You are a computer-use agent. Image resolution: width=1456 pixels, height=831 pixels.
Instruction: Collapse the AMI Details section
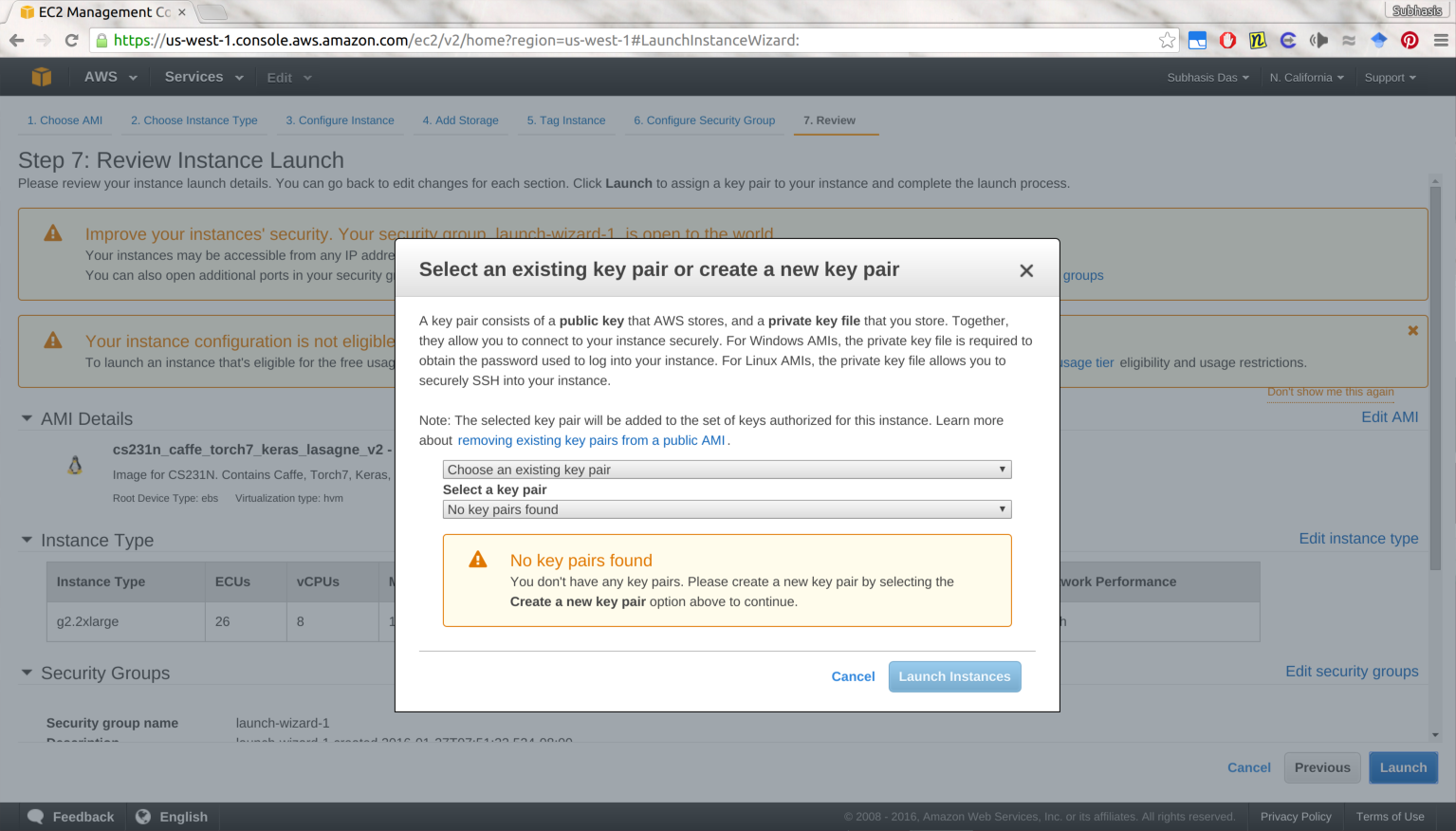27,418
